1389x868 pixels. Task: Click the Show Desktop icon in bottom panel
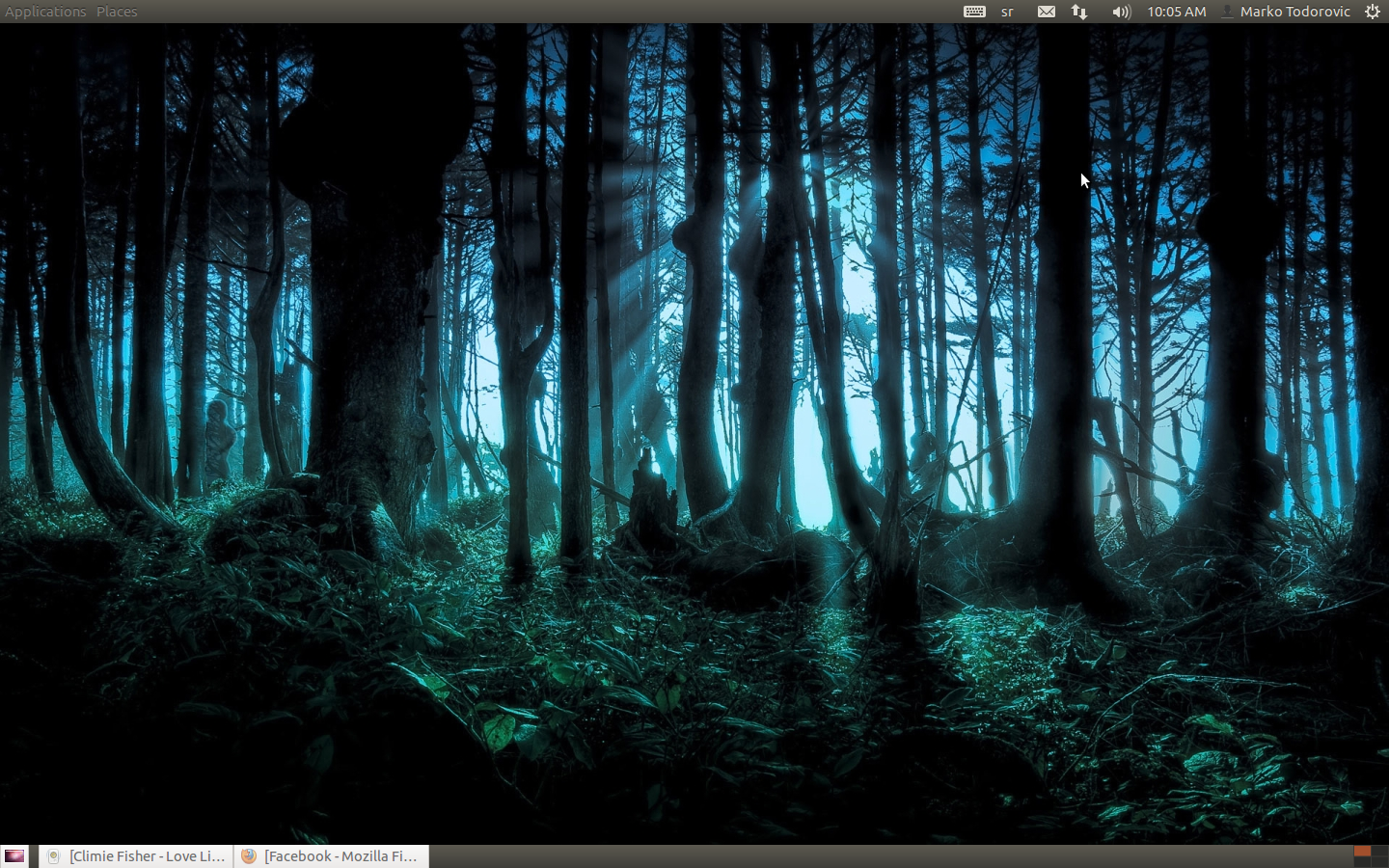coord(14,856)
